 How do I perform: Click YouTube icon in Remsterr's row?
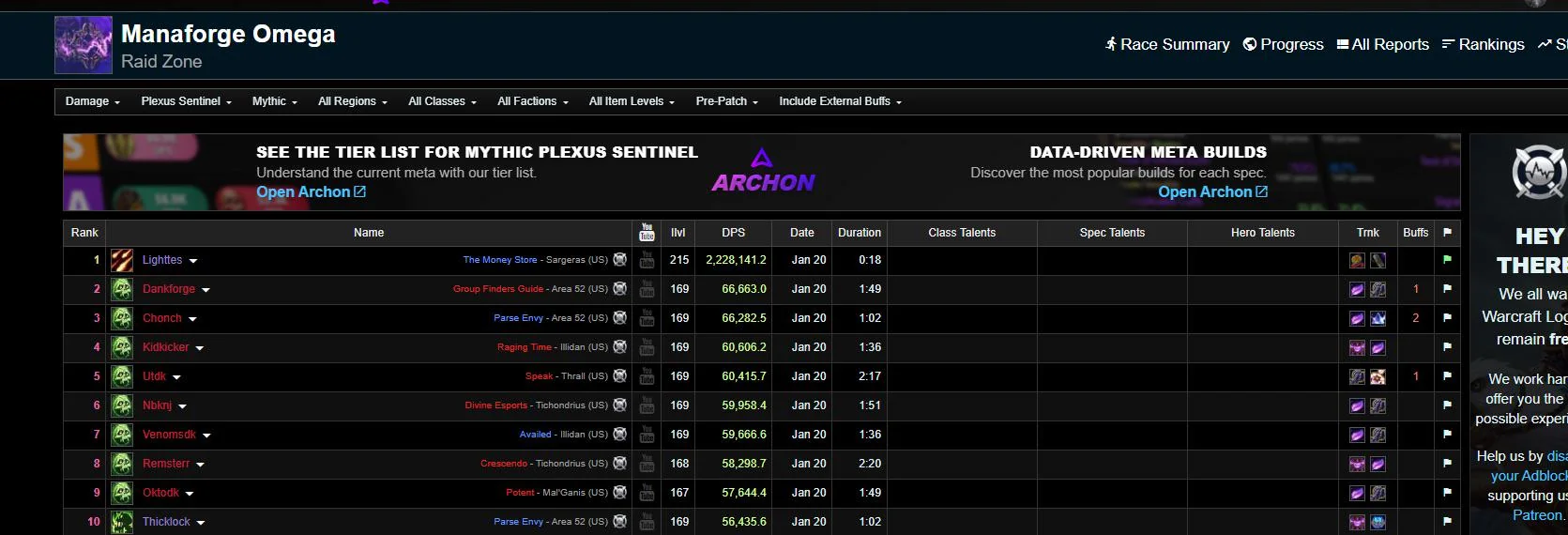pos(647,464)
